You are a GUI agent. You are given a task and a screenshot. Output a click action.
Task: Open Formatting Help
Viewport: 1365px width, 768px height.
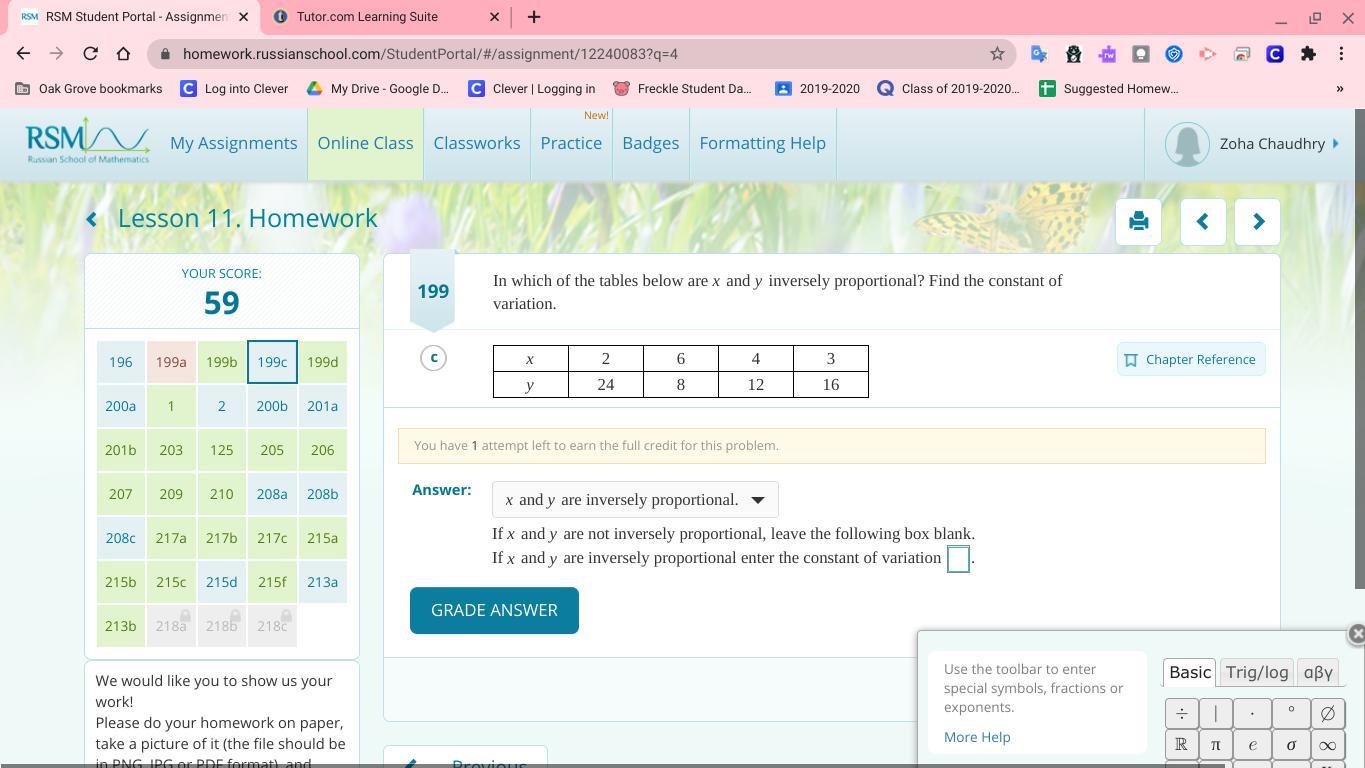coord(763,144)
